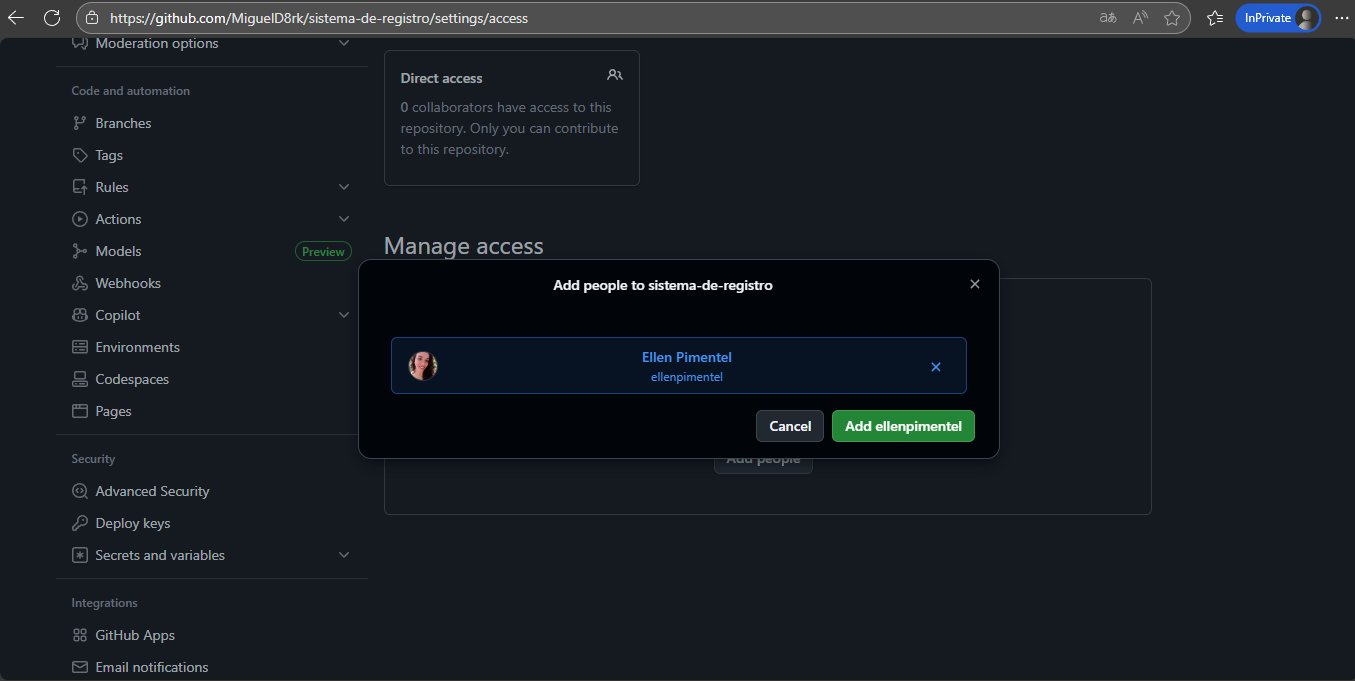Reload the page with refresh icon
The height and width of the screenshot is (681, 1355).
52,18
